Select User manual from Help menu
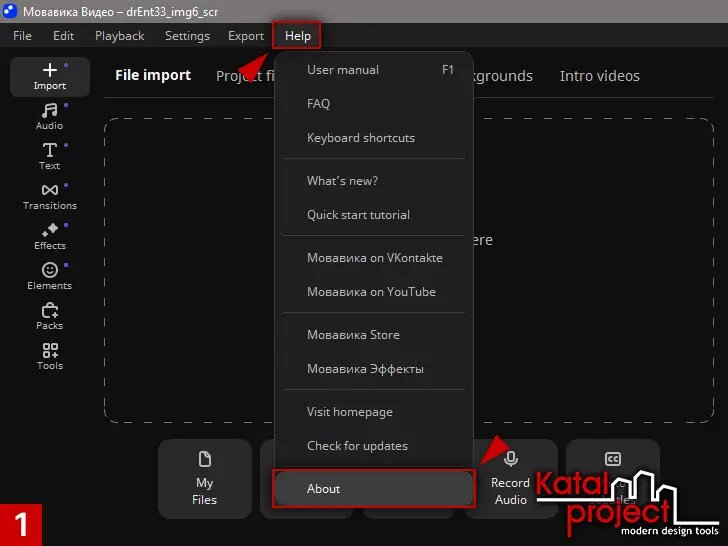This screenshot has width=728, height=546. pyautogui.click(x=374, y=70)
